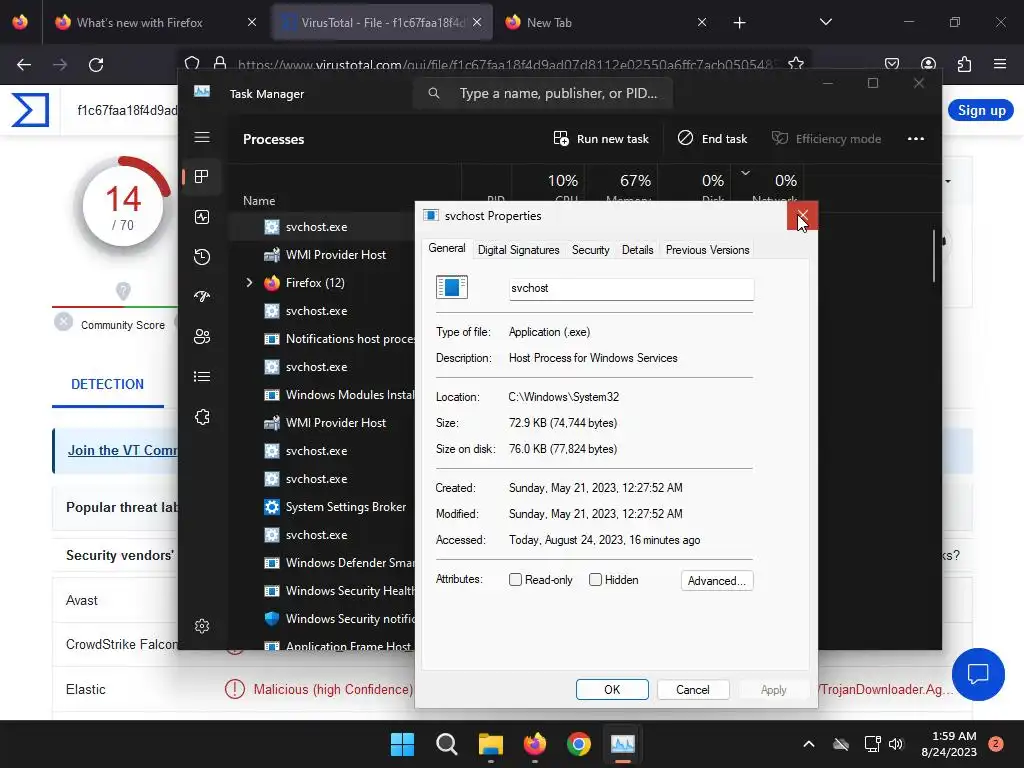Click the svchost file name field
The width and height of the screenshot is (1024, 768).
(632, 289)
